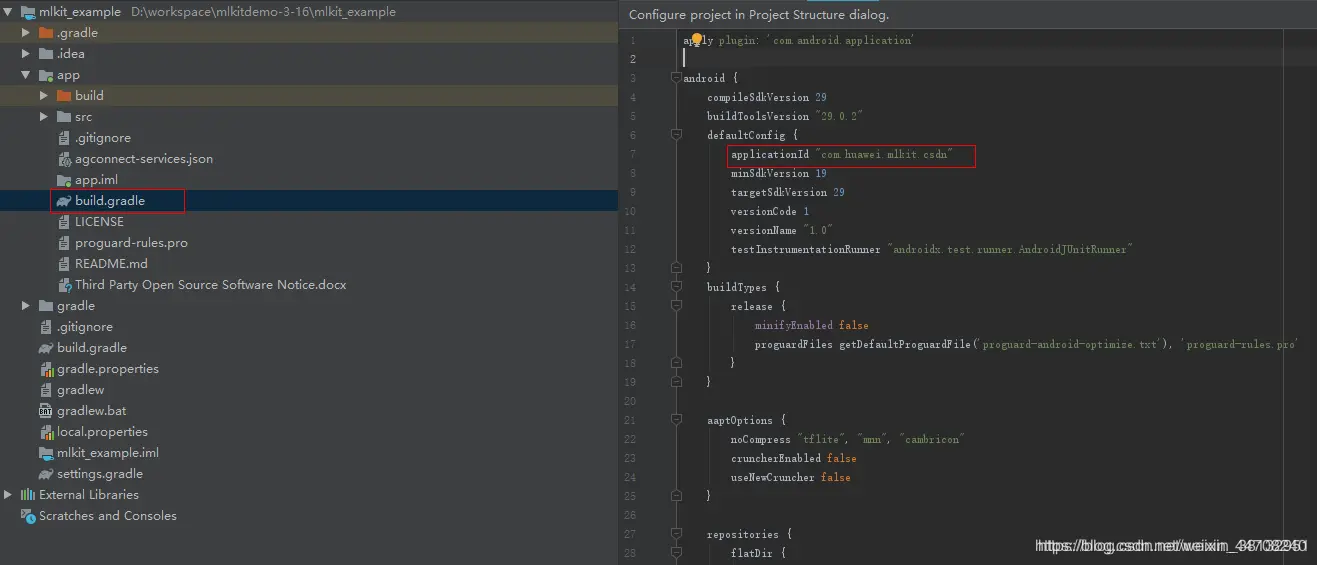Screen dimensions: 1317x565
Task: Fold the aaptOptions block gutter marker
Action: tap(676, 420)
